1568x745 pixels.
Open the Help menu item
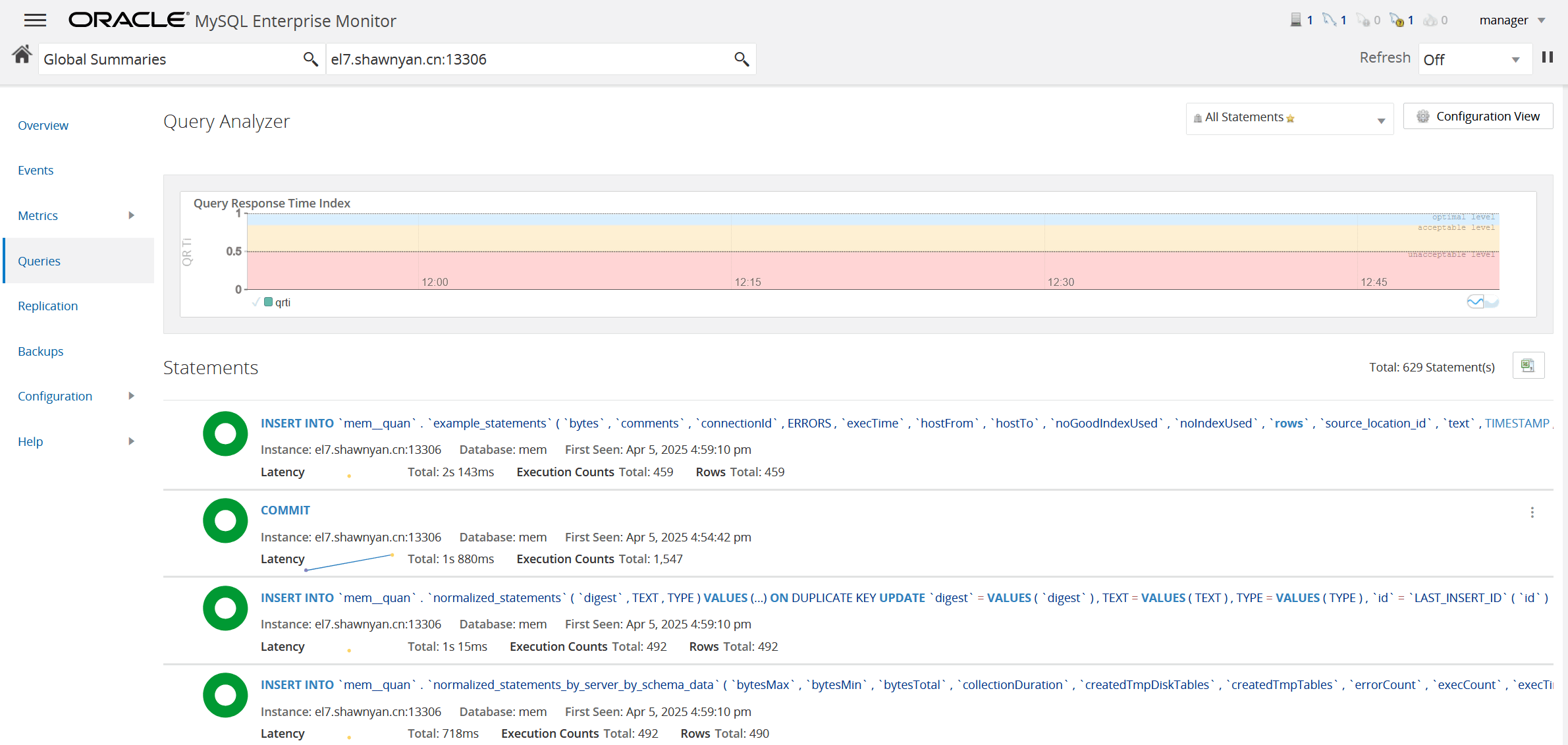[30, 441]
